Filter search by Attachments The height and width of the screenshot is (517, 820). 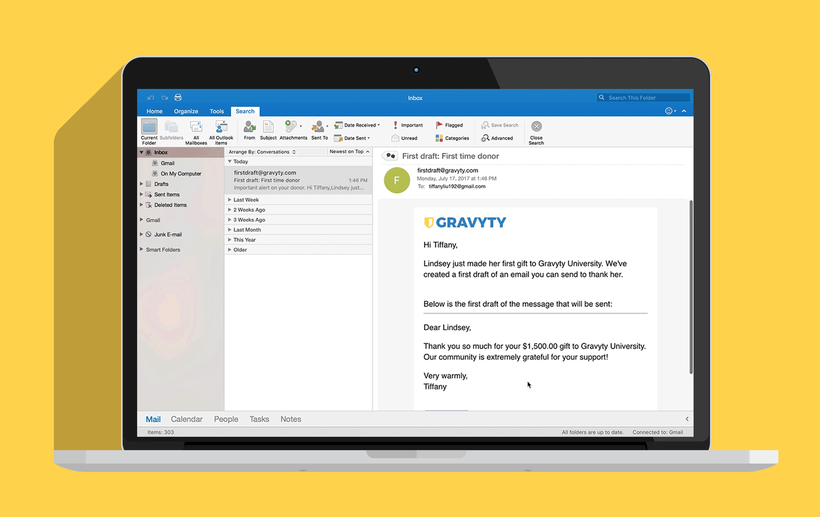pyautogui.click(x=293, y=131)
